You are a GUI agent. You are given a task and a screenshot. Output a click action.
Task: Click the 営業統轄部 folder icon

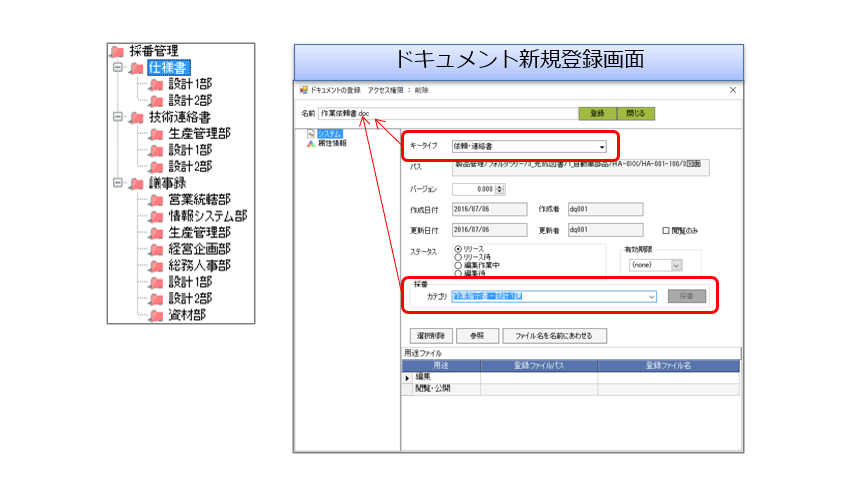point(156,201)
